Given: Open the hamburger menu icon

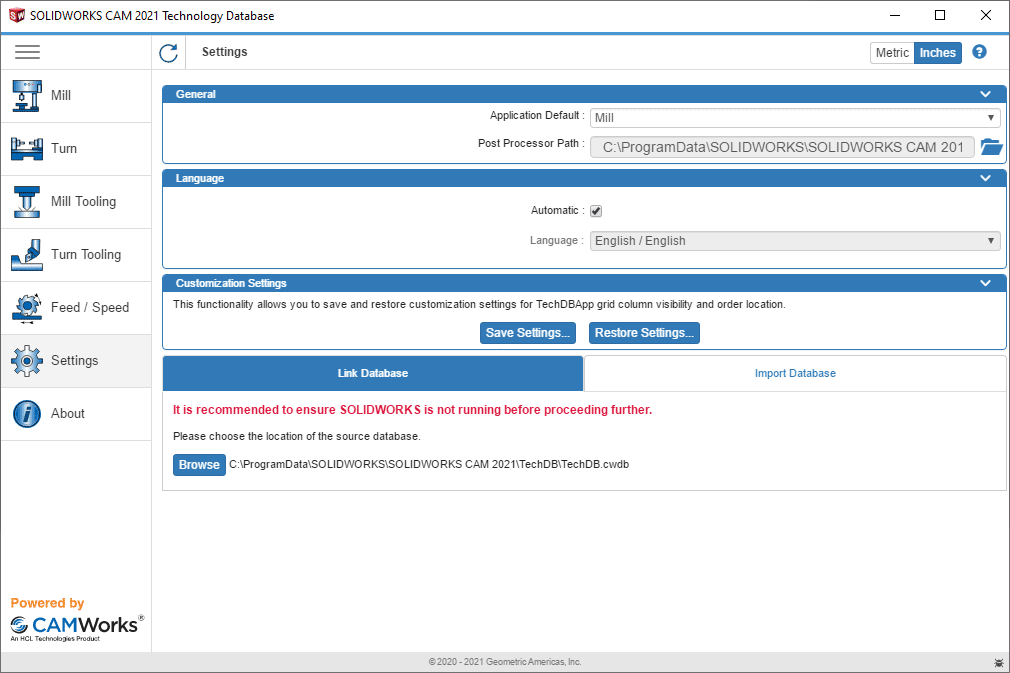Looking at the screenshot, I should click(x=27, y=52).
